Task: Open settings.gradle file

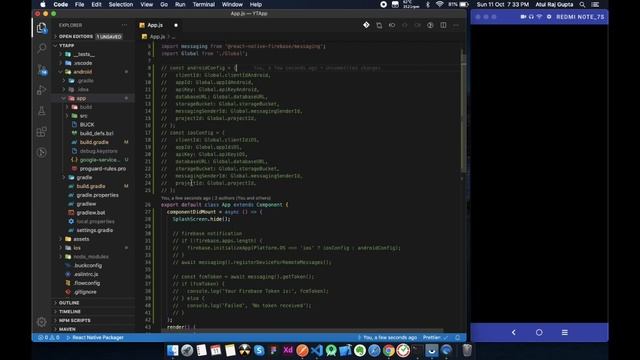Action: pos(95,230)
